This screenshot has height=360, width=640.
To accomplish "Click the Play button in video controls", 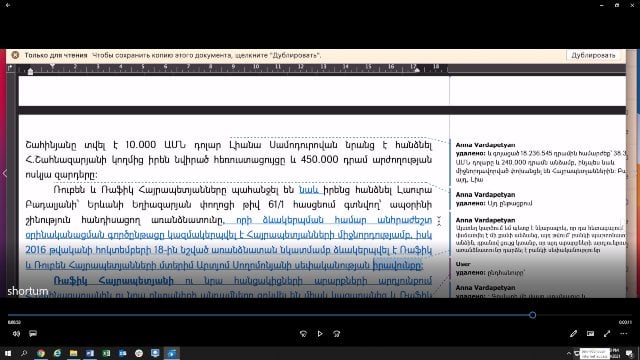I will tap(320, 333).
